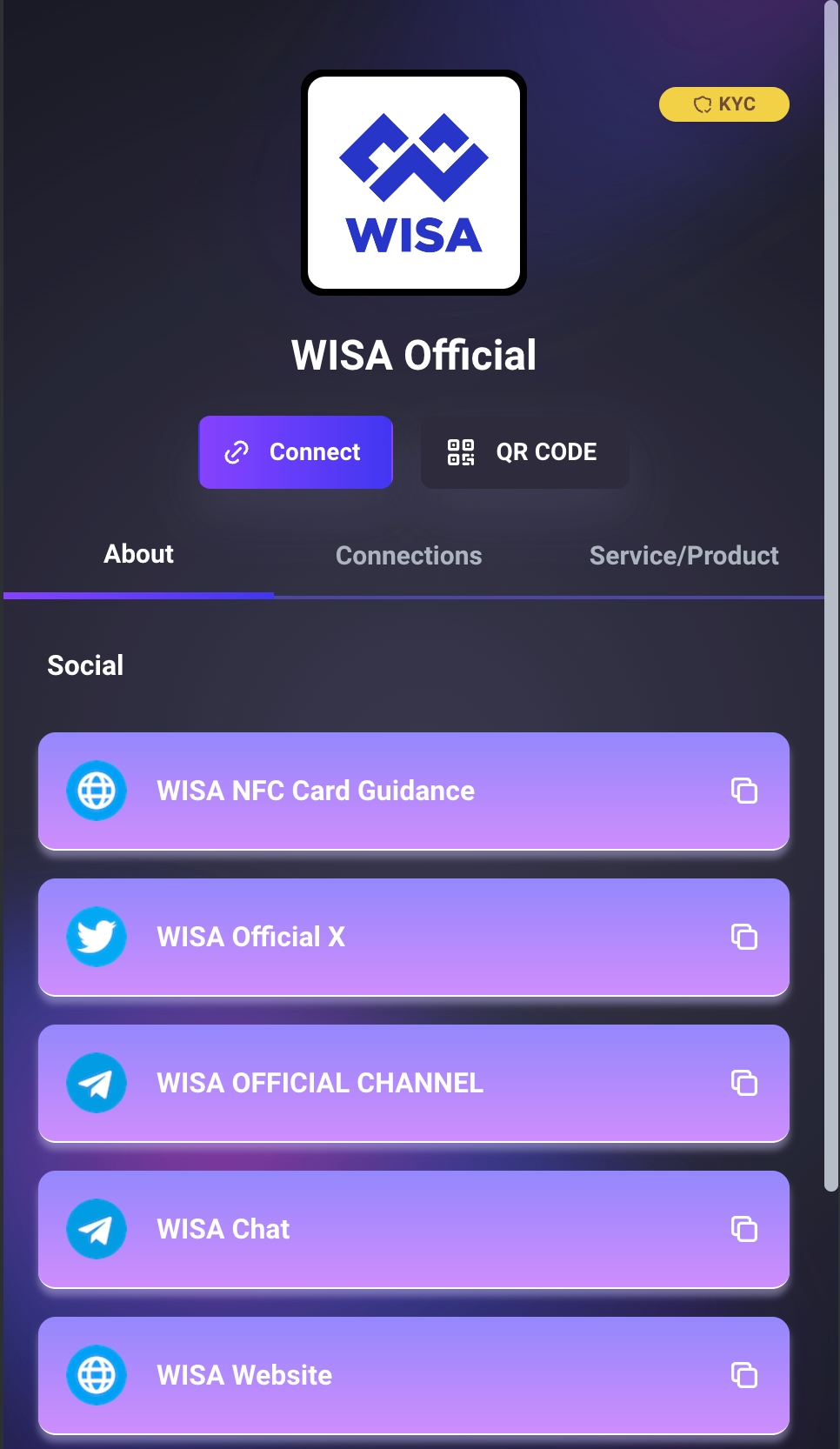The height and width of the screenshot is (1449, 840).
Task: Click the WISA logo profile image
Action: [x=414, y=183]
